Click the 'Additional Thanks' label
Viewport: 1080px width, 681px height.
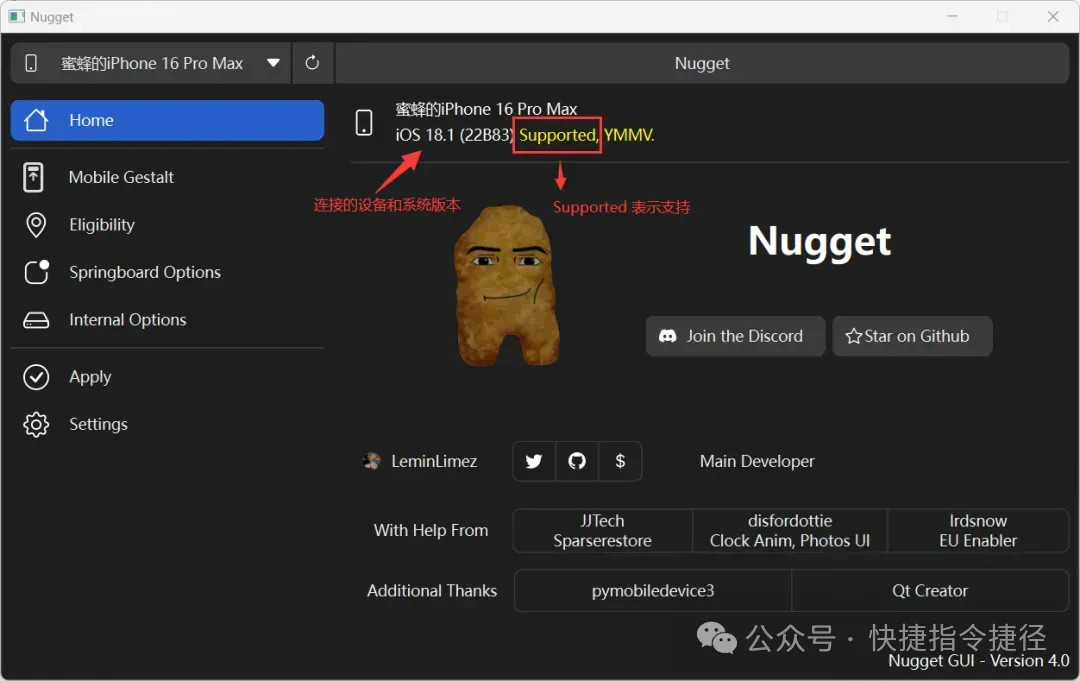[432, 591]
